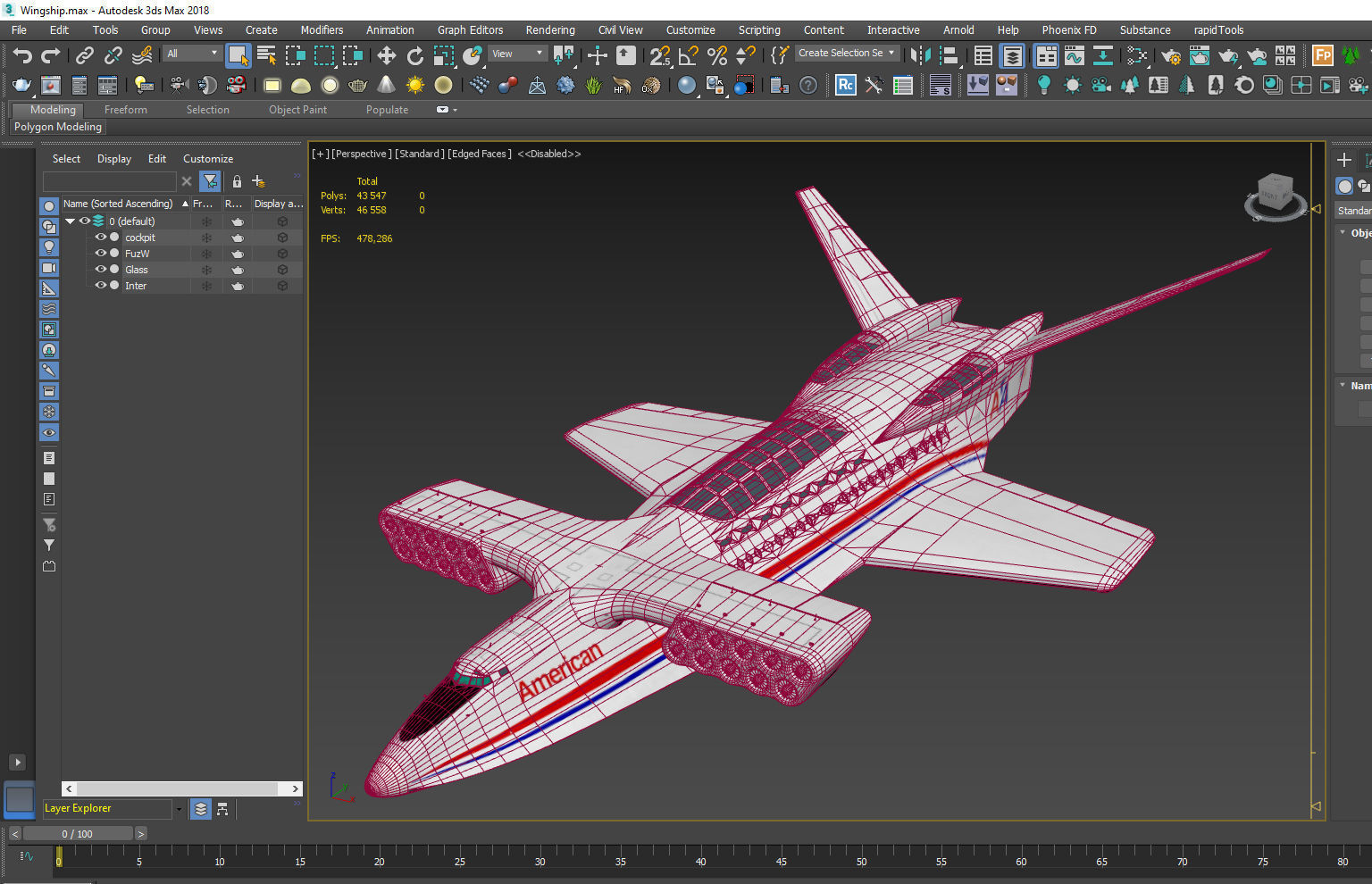Click the Layer Explorer horizontal scrollbar

click(x=182, y=788)
